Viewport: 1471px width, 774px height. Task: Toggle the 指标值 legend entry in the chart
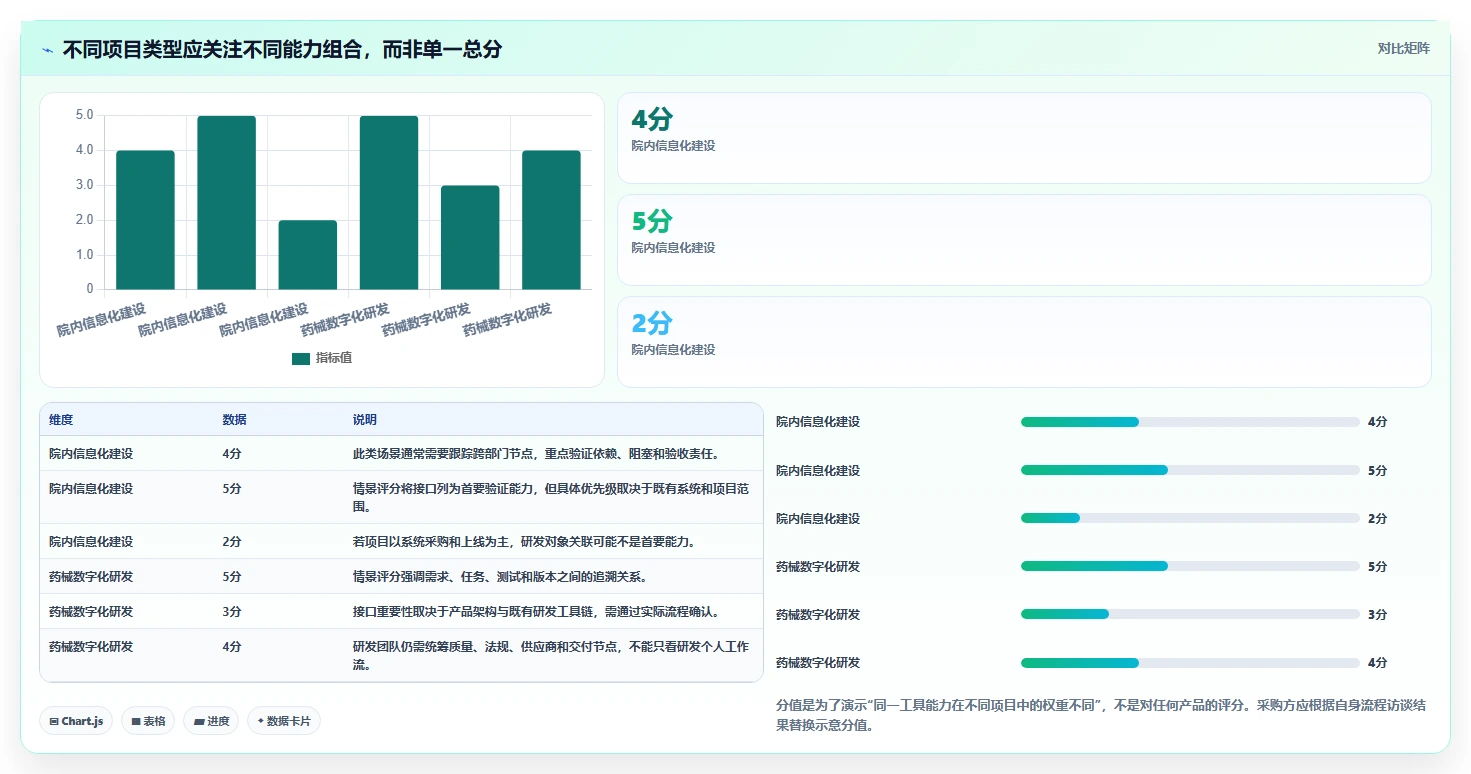click(322, 358)
